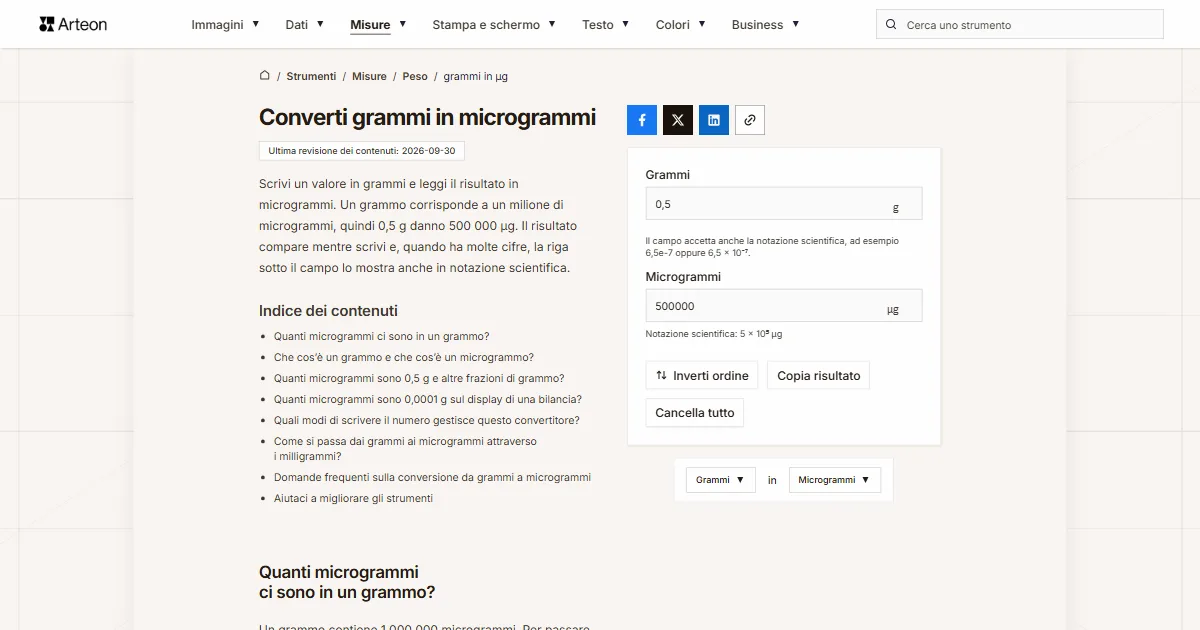This screenshot has height=630, width=1200.
Task: Expand the Immagini menu
Action: click(x=225, y=25)
